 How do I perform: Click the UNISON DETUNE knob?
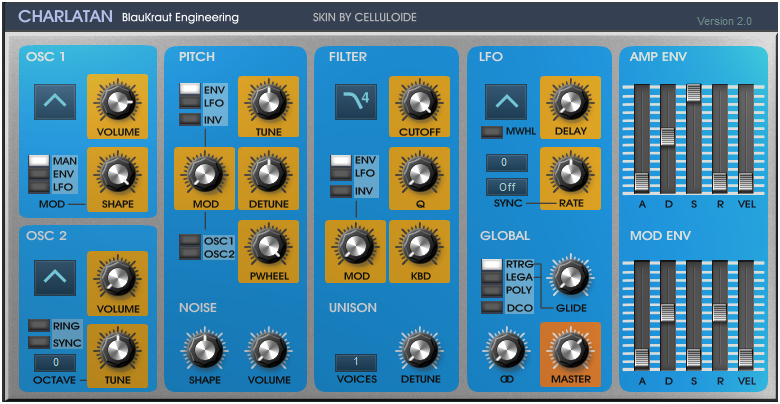point(419,351)
